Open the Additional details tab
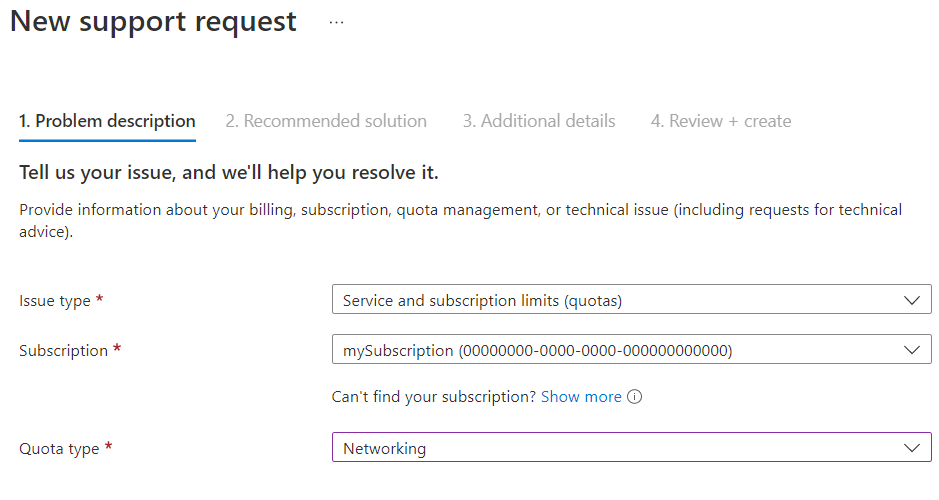This screenshot has height=500, width=939. point(539,121)
